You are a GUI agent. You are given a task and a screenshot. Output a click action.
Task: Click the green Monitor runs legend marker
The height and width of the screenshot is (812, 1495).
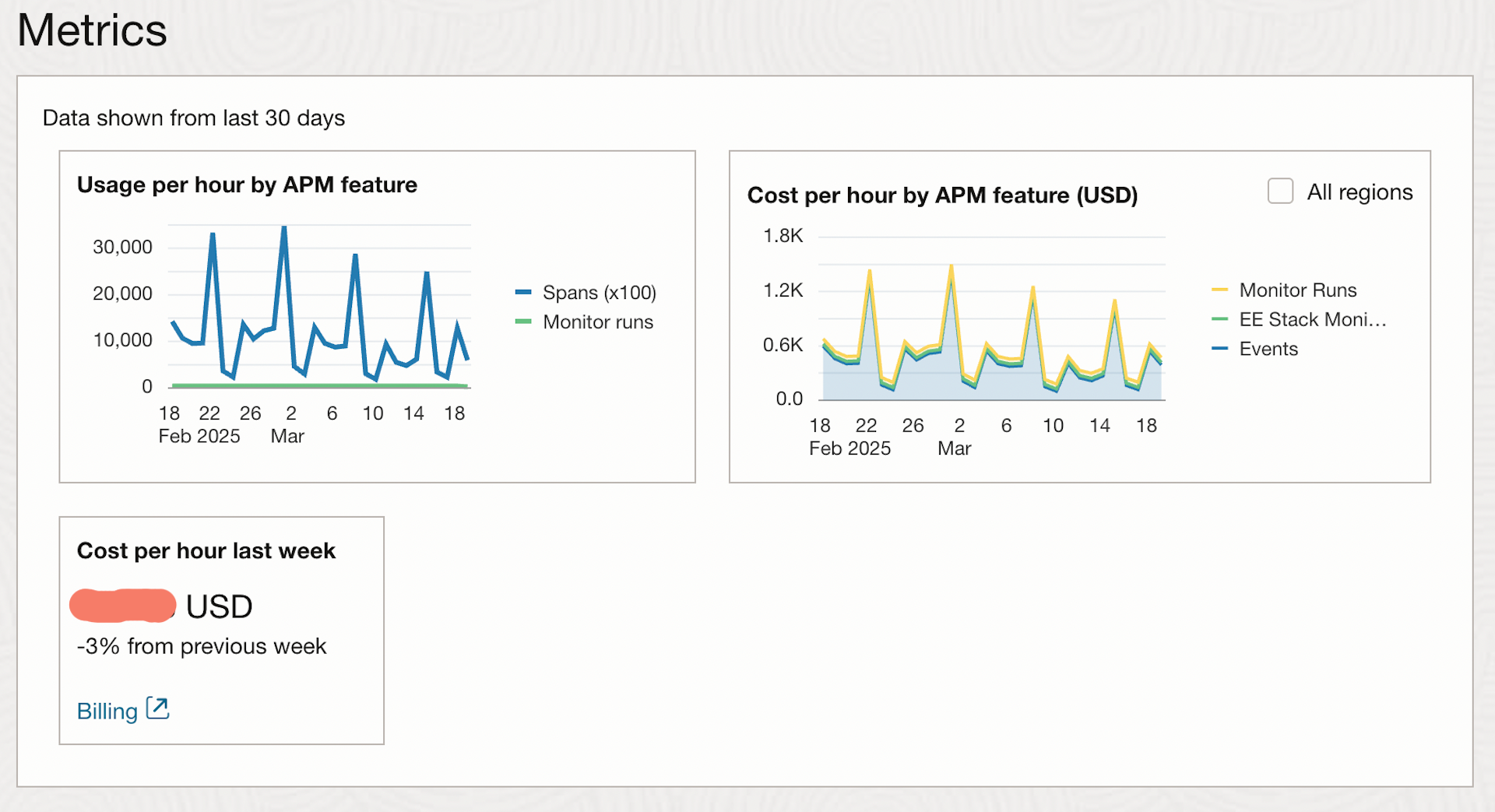(523, 322)
